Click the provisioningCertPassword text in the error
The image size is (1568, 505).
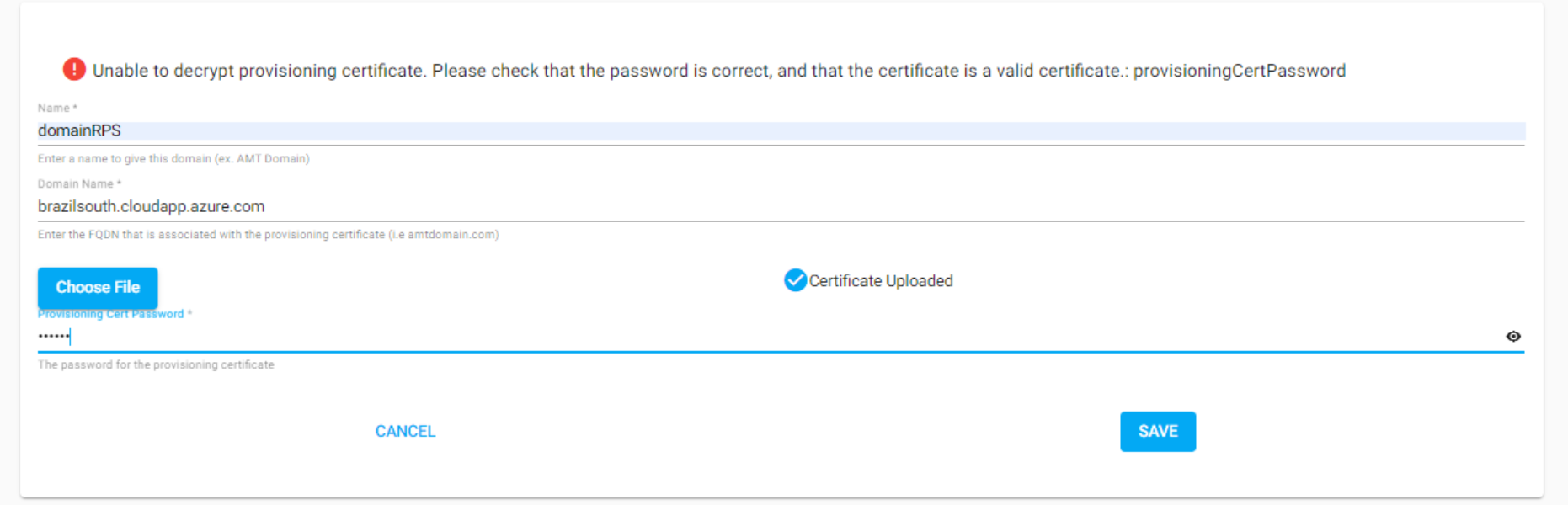tap(1240, 71)
